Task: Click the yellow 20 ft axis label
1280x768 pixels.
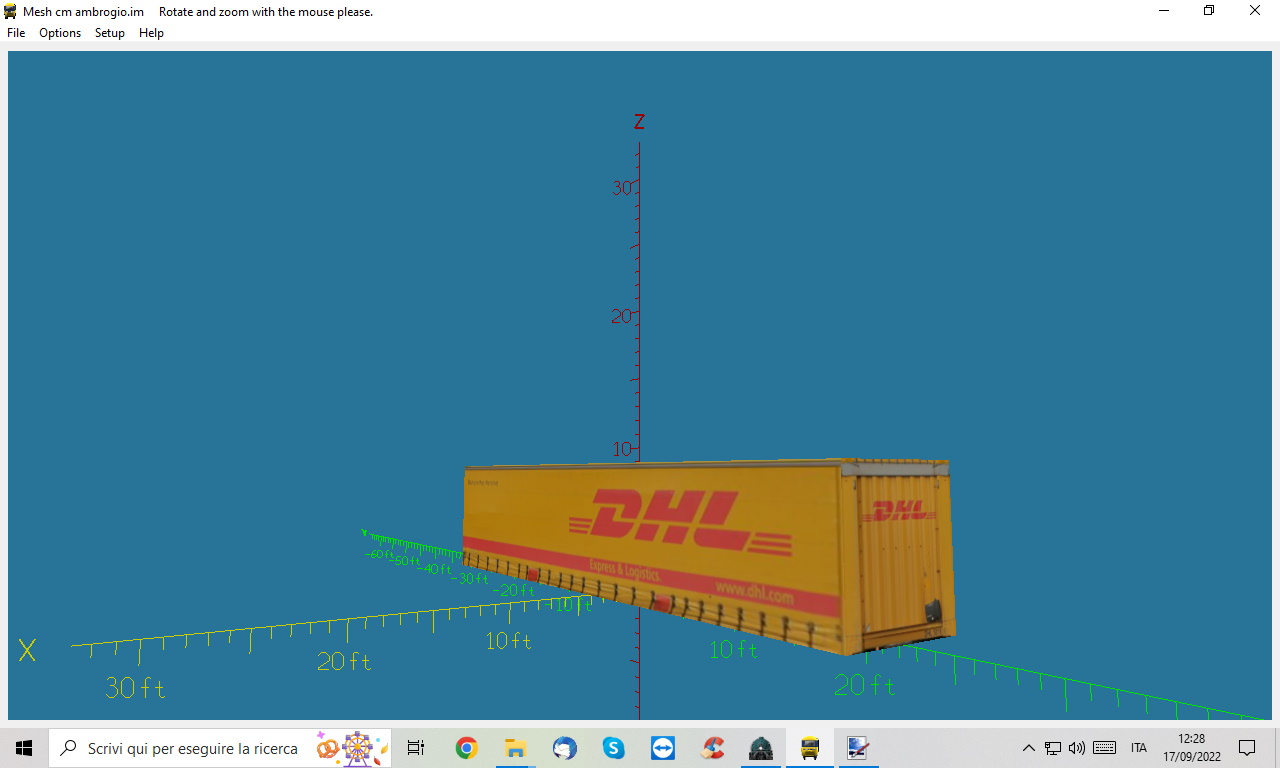Action: (344, 661)
